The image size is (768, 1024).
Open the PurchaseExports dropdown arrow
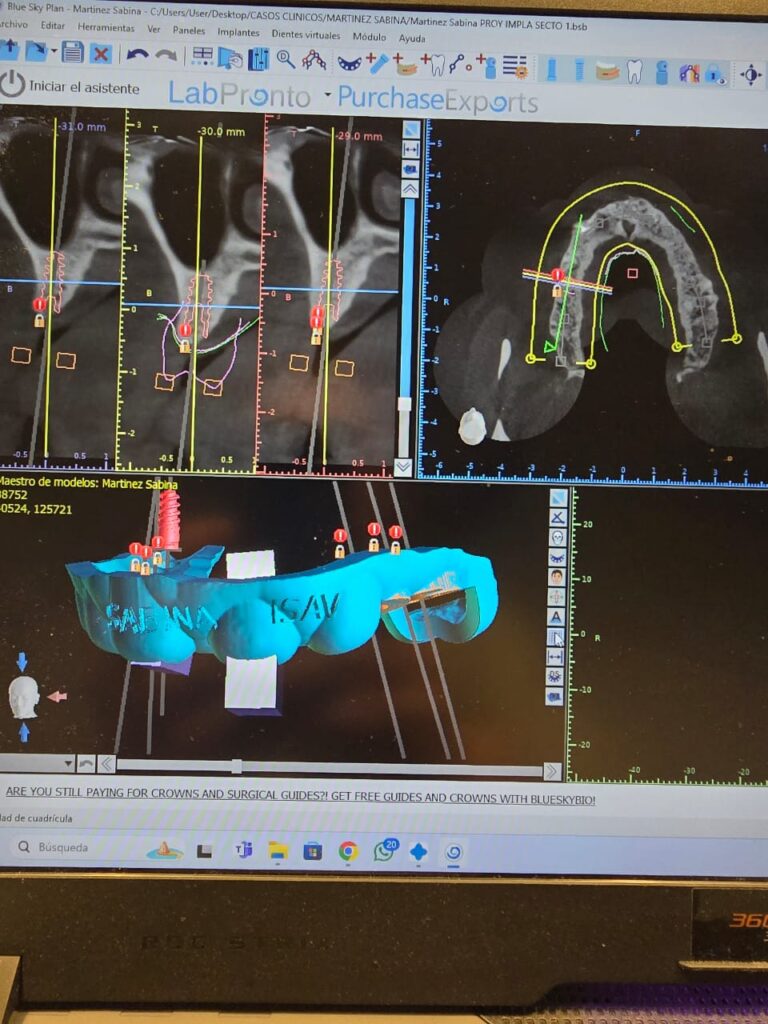[x=327, y=96]
